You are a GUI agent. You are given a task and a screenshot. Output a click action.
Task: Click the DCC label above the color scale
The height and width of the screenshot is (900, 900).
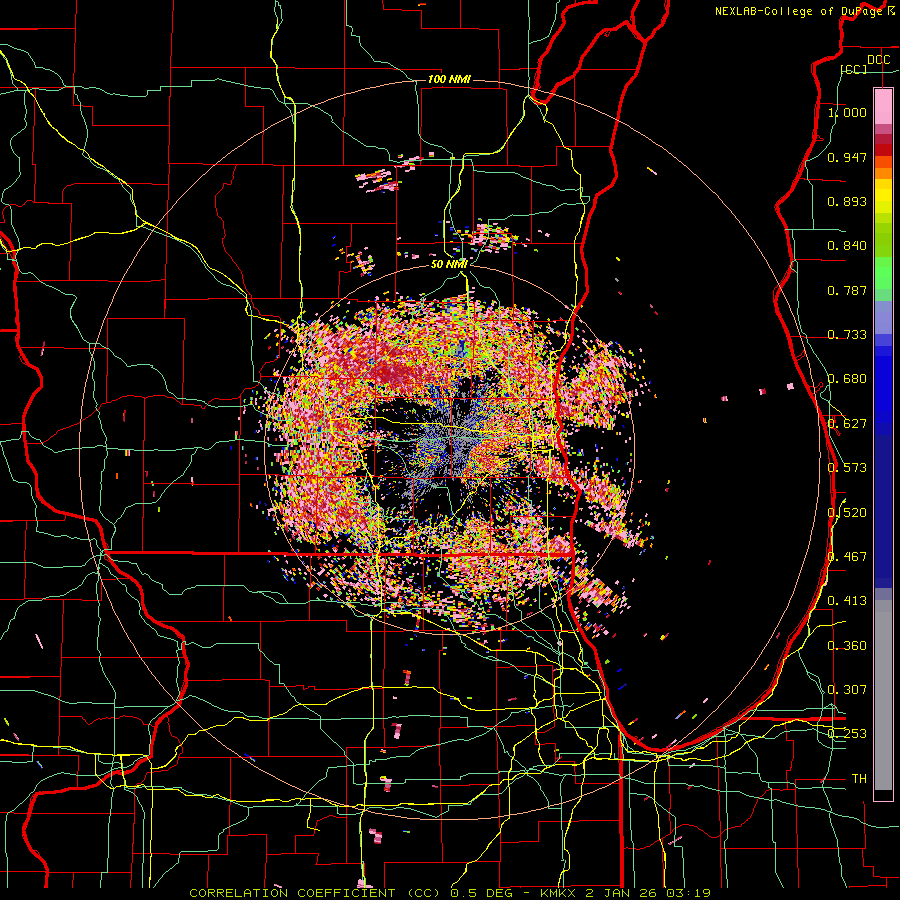click(878, 60)
